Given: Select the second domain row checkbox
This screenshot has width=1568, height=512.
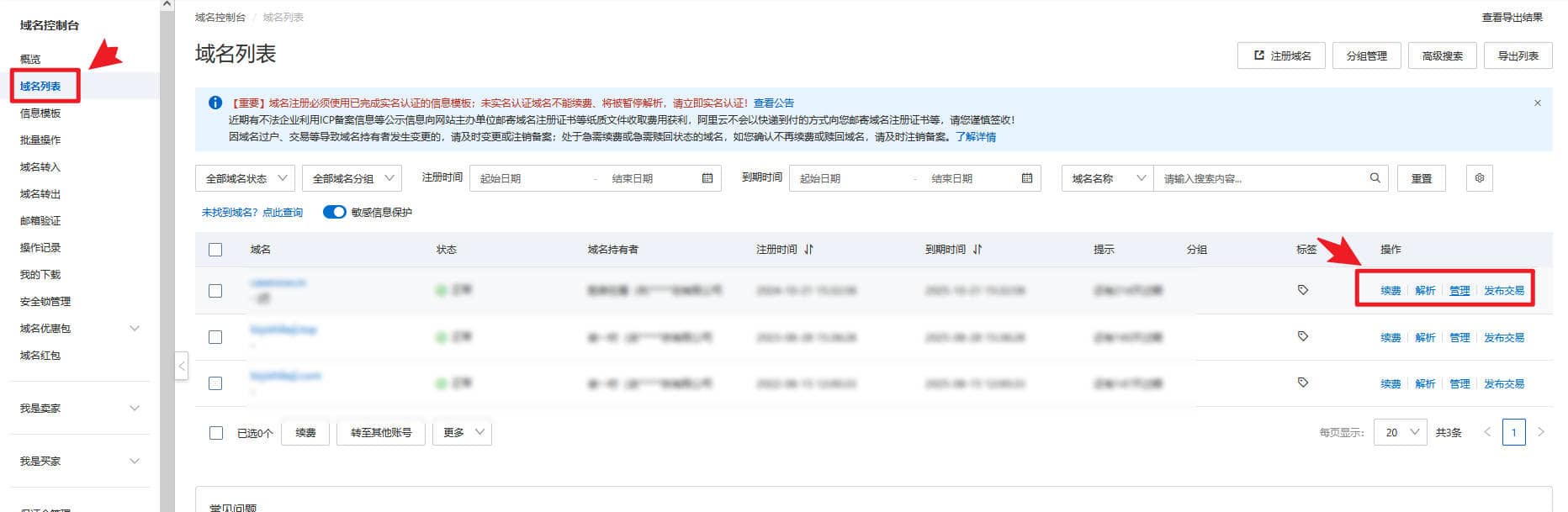Looking at the screenshot, I should point(215,337).
